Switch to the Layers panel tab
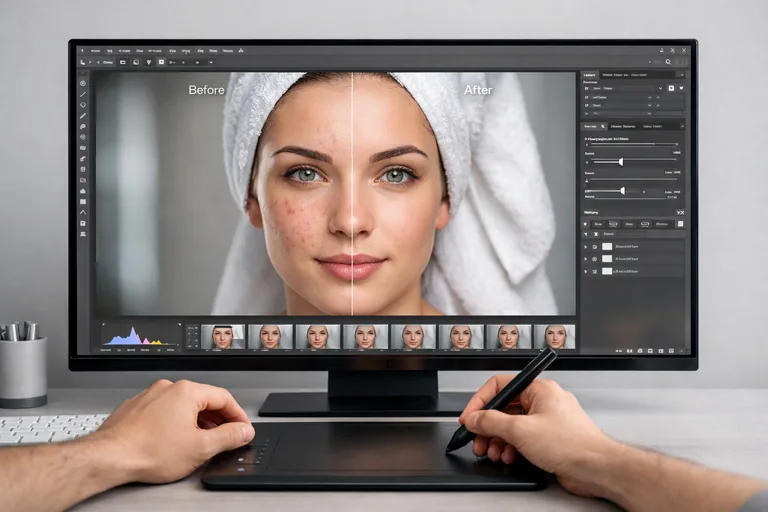 pos(590,74)
